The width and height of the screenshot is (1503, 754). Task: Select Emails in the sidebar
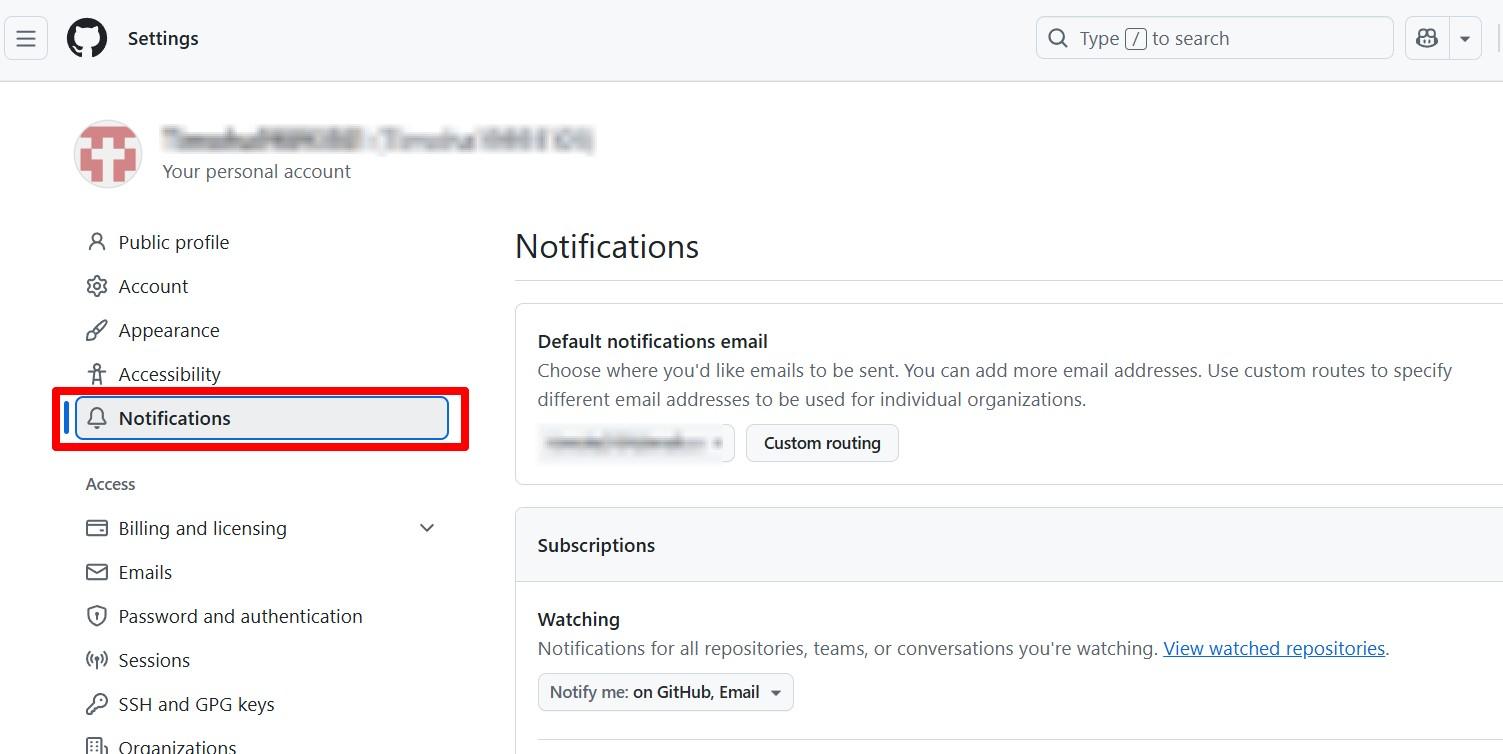pos(145,572)
